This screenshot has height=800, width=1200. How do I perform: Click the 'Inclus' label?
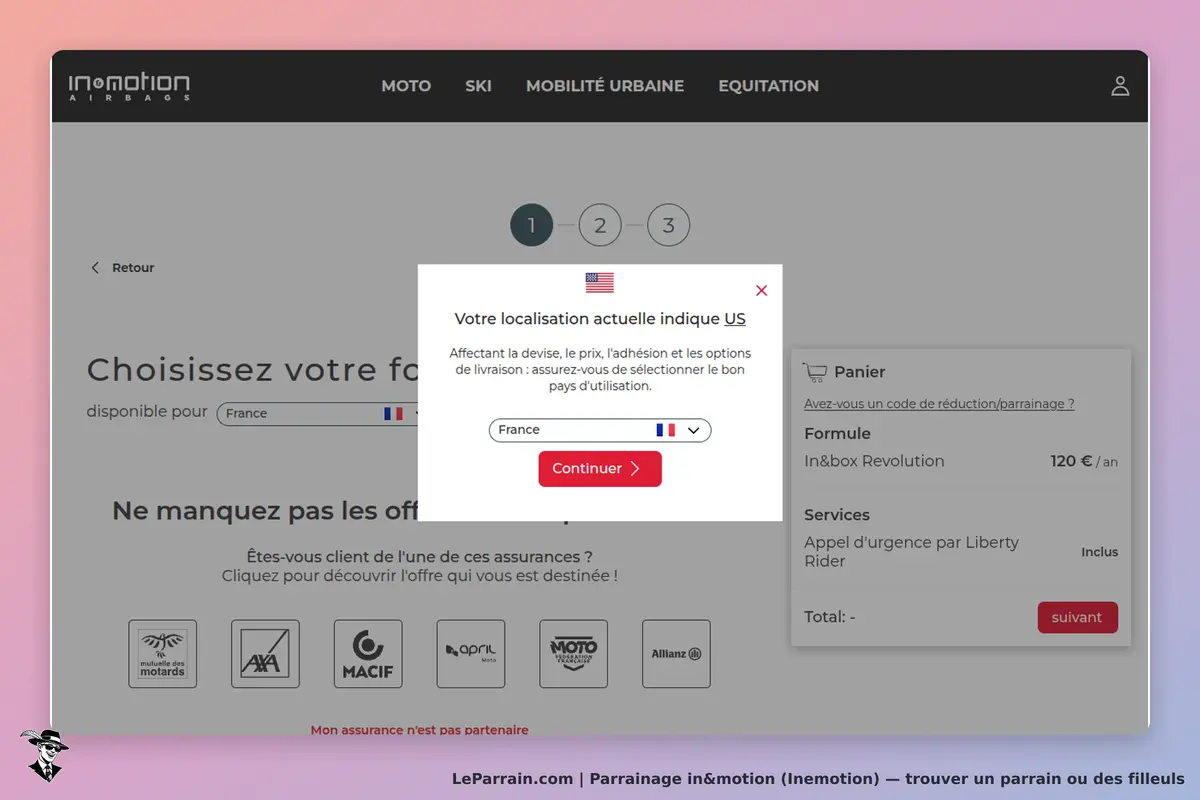[x=1099, y=552]
